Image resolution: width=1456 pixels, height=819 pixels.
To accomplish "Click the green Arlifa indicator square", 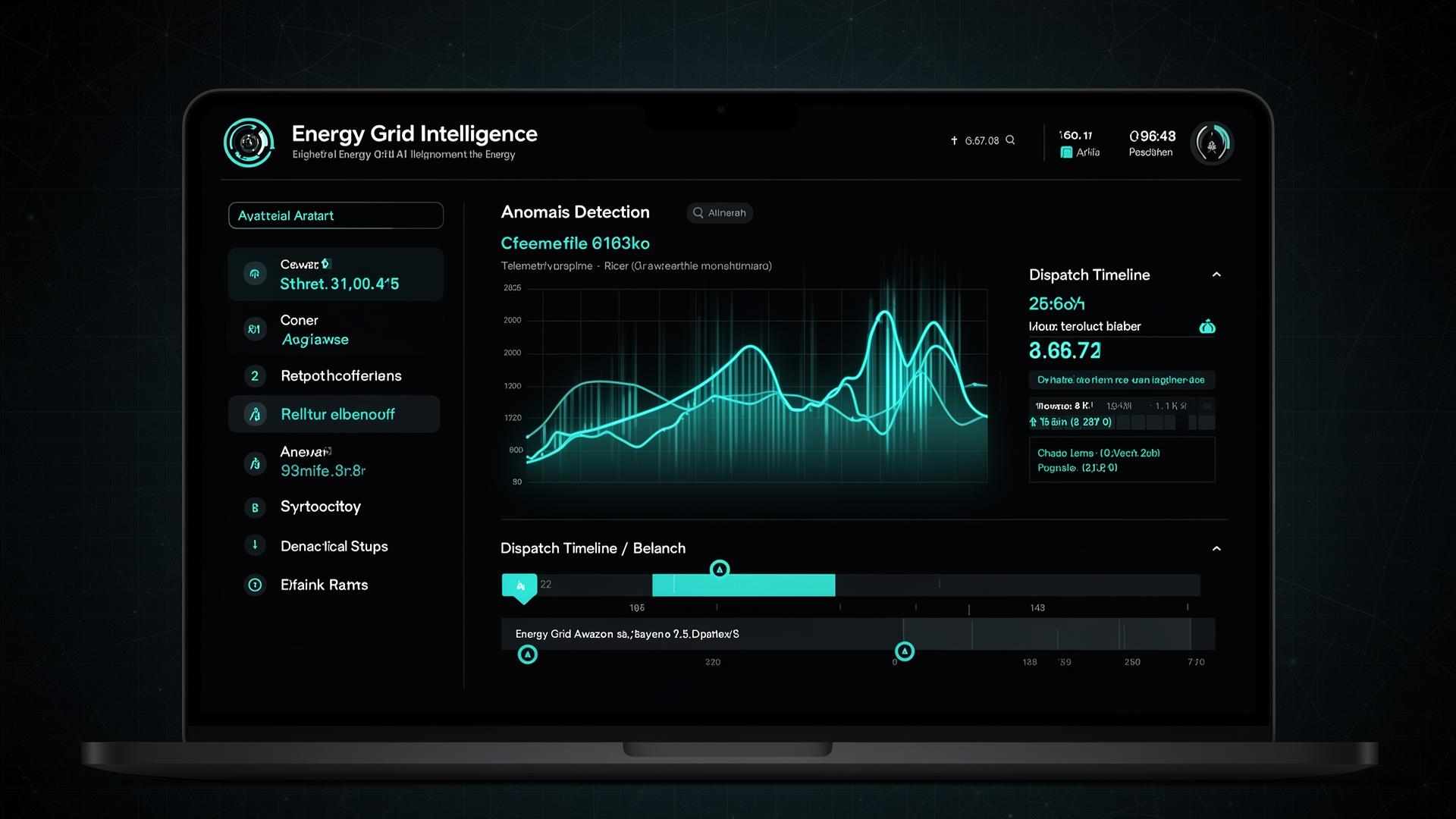I will [x=1066, y=152].
